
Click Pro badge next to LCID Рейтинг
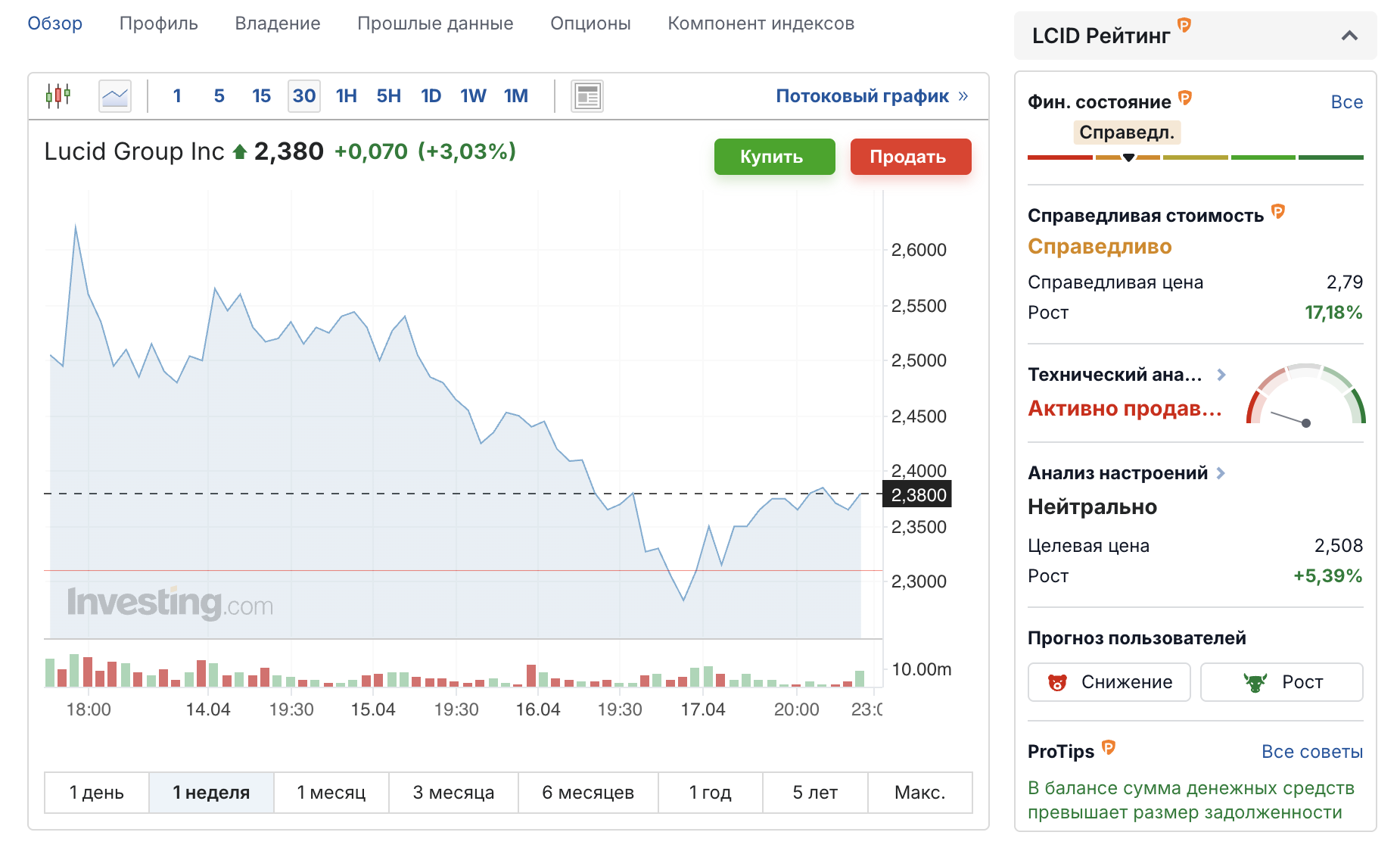tap(1184, 25)
